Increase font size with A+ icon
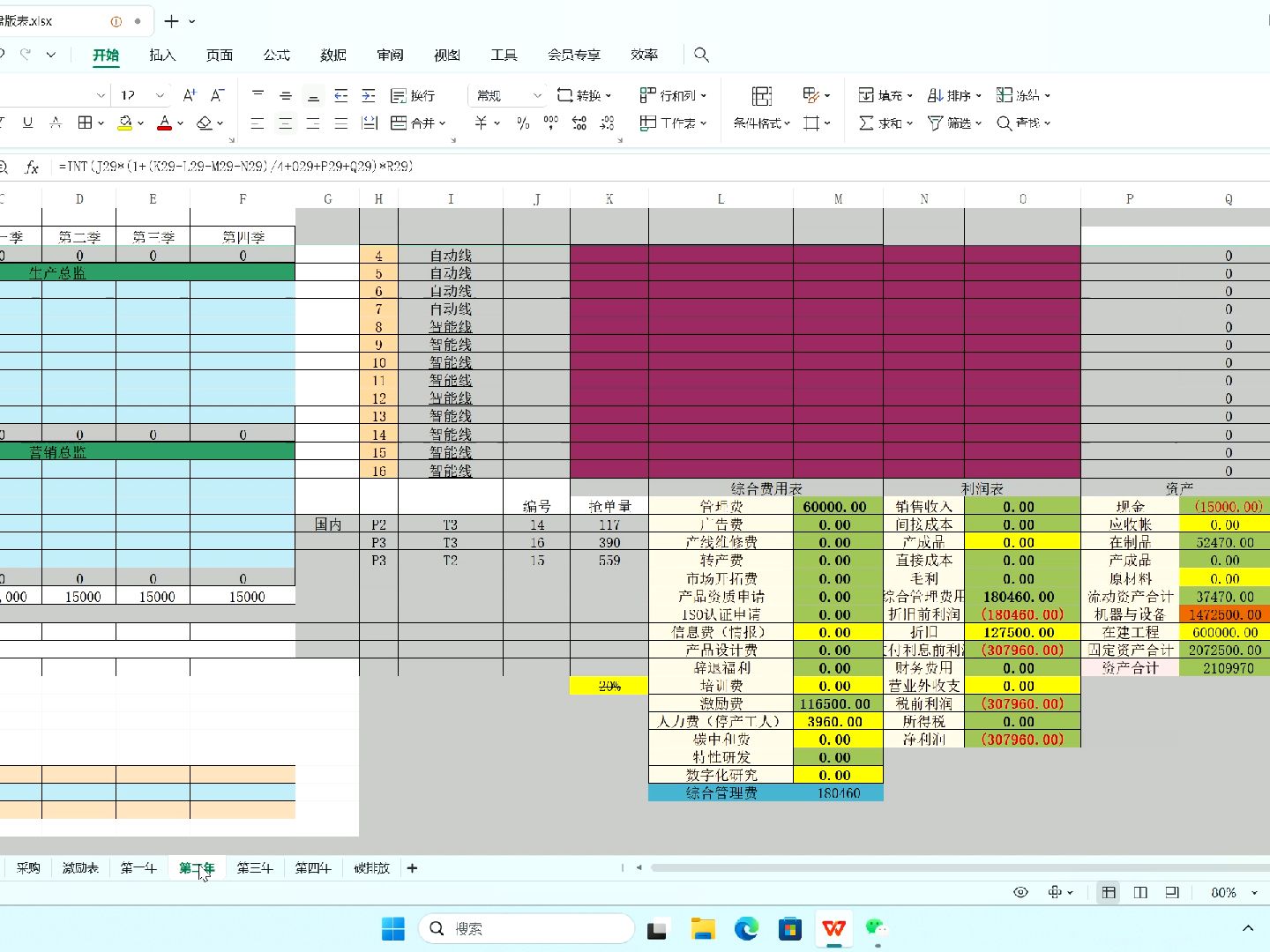Screen dimensions: 1270x952 point(190,95)
